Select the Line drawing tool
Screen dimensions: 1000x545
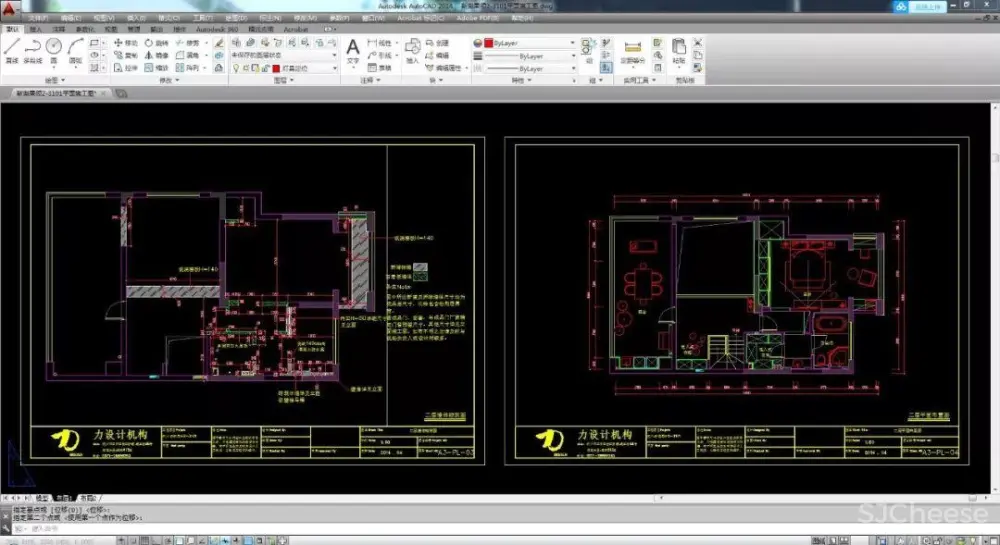(11, 48)
